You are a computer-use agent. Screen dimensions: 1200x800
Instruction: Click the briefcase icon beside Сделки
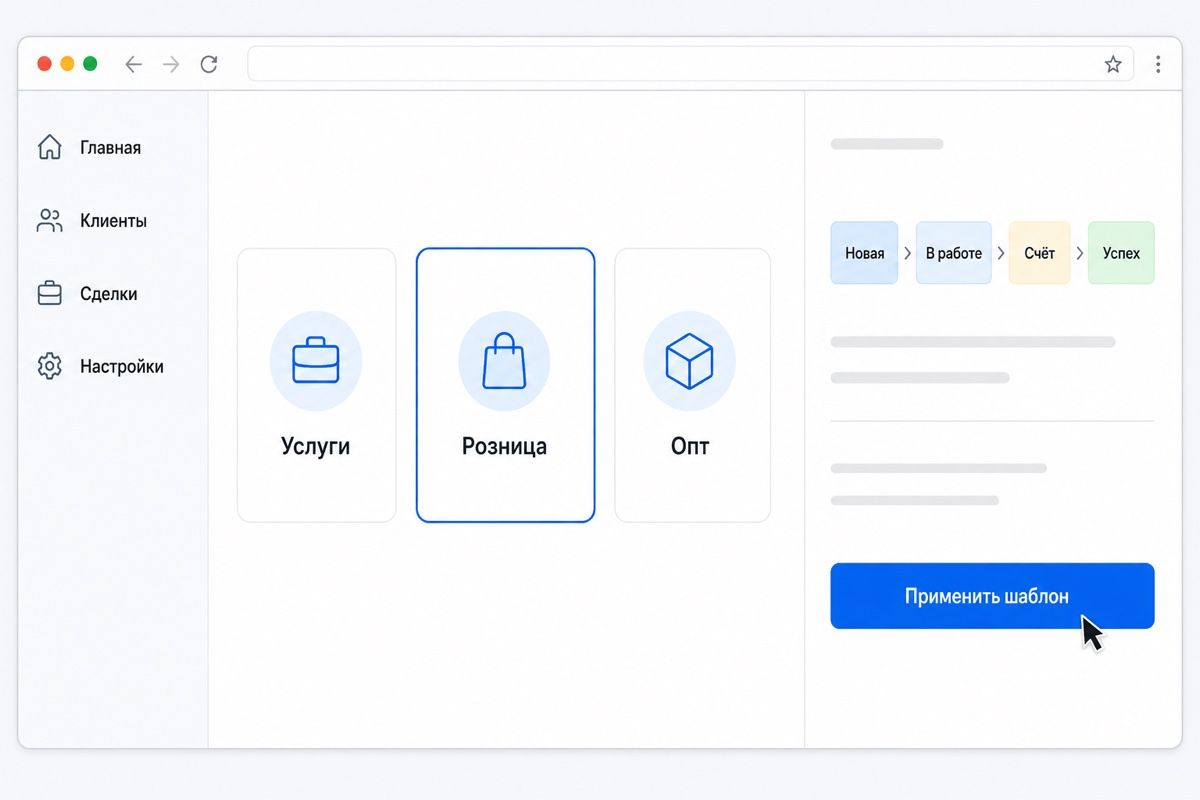tap(49, 294)
